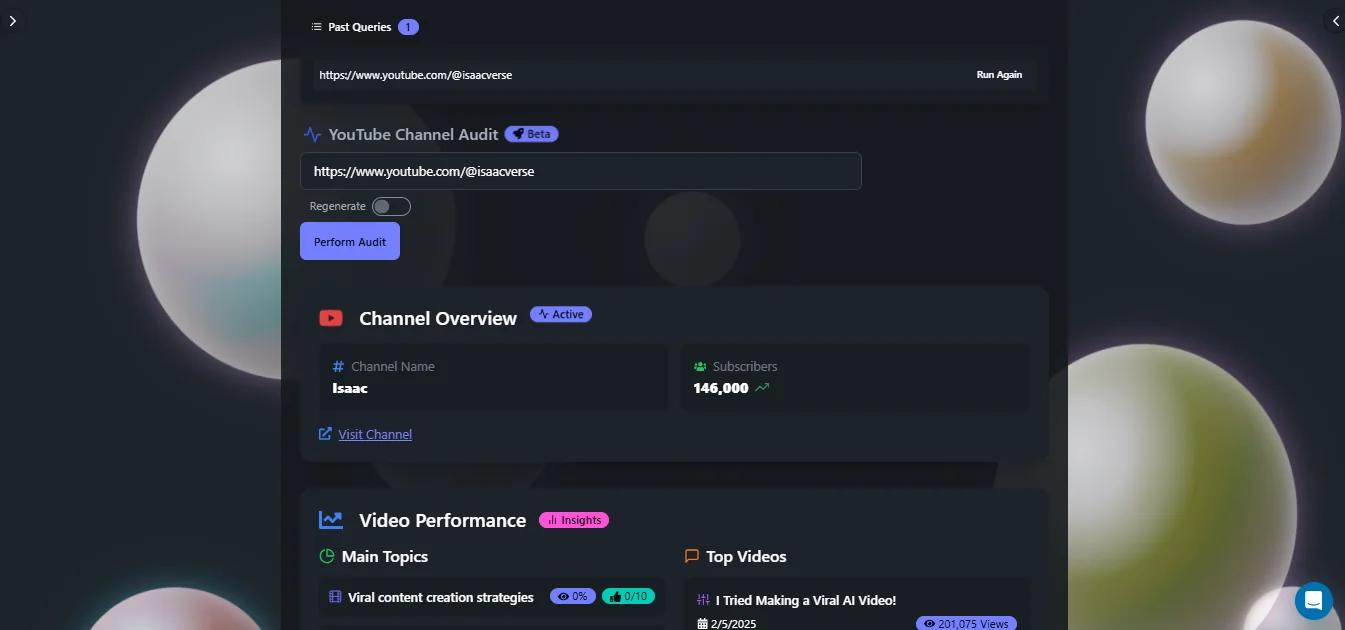Click the sliders icon beside Viral AI Video
The image size is (1345, 630).
point(703,600)
